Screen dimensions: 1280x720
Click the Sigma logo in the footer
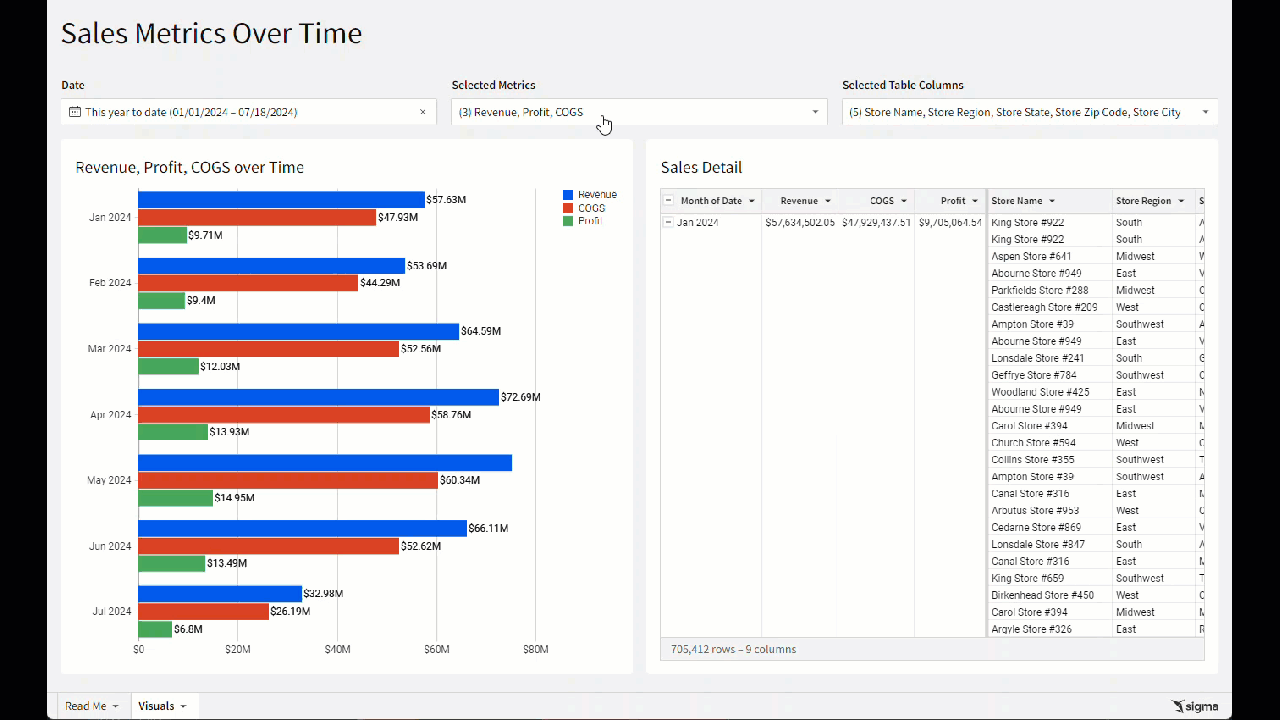(1195, 706)
